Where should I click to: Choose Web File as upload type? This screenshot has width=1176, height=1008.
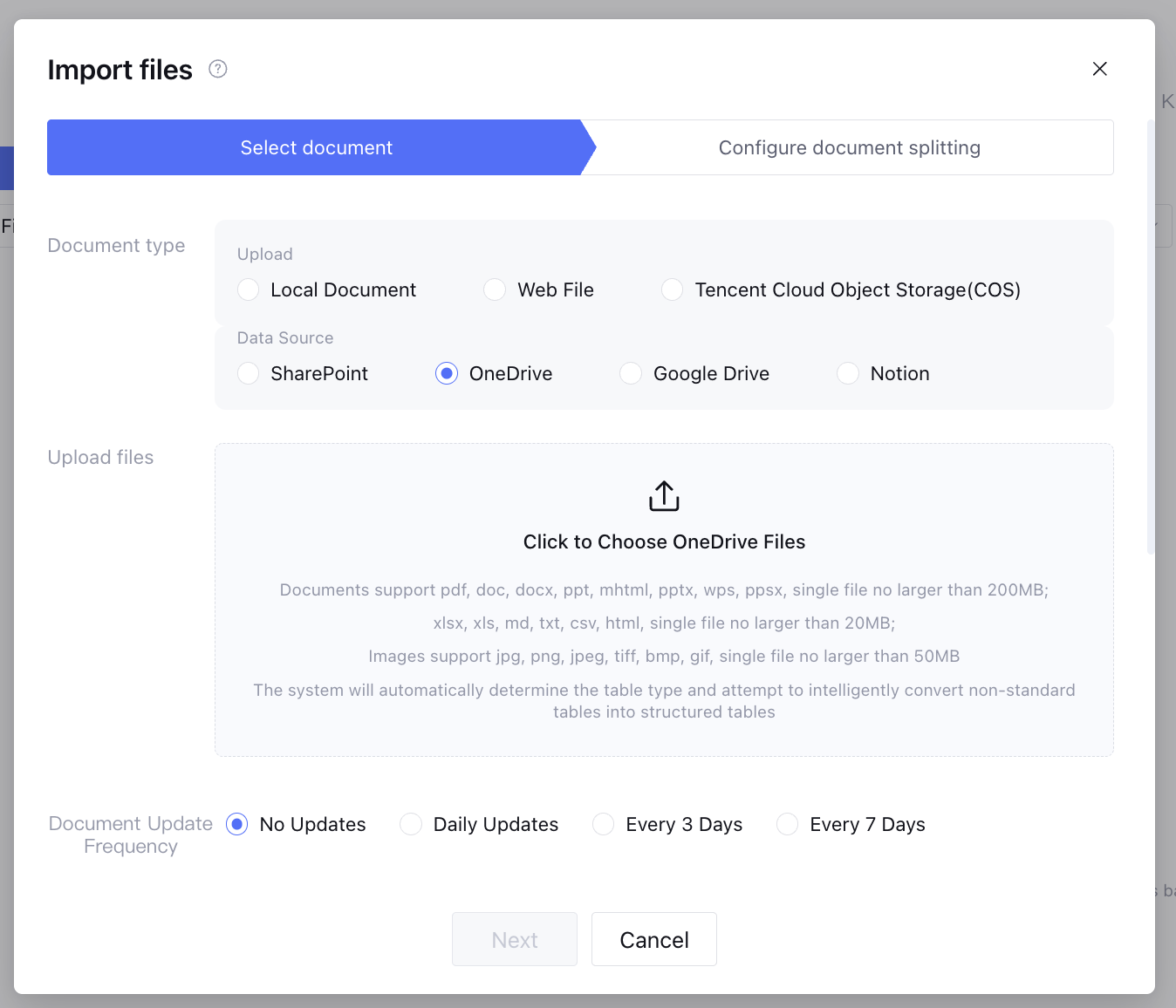point(495,289)
